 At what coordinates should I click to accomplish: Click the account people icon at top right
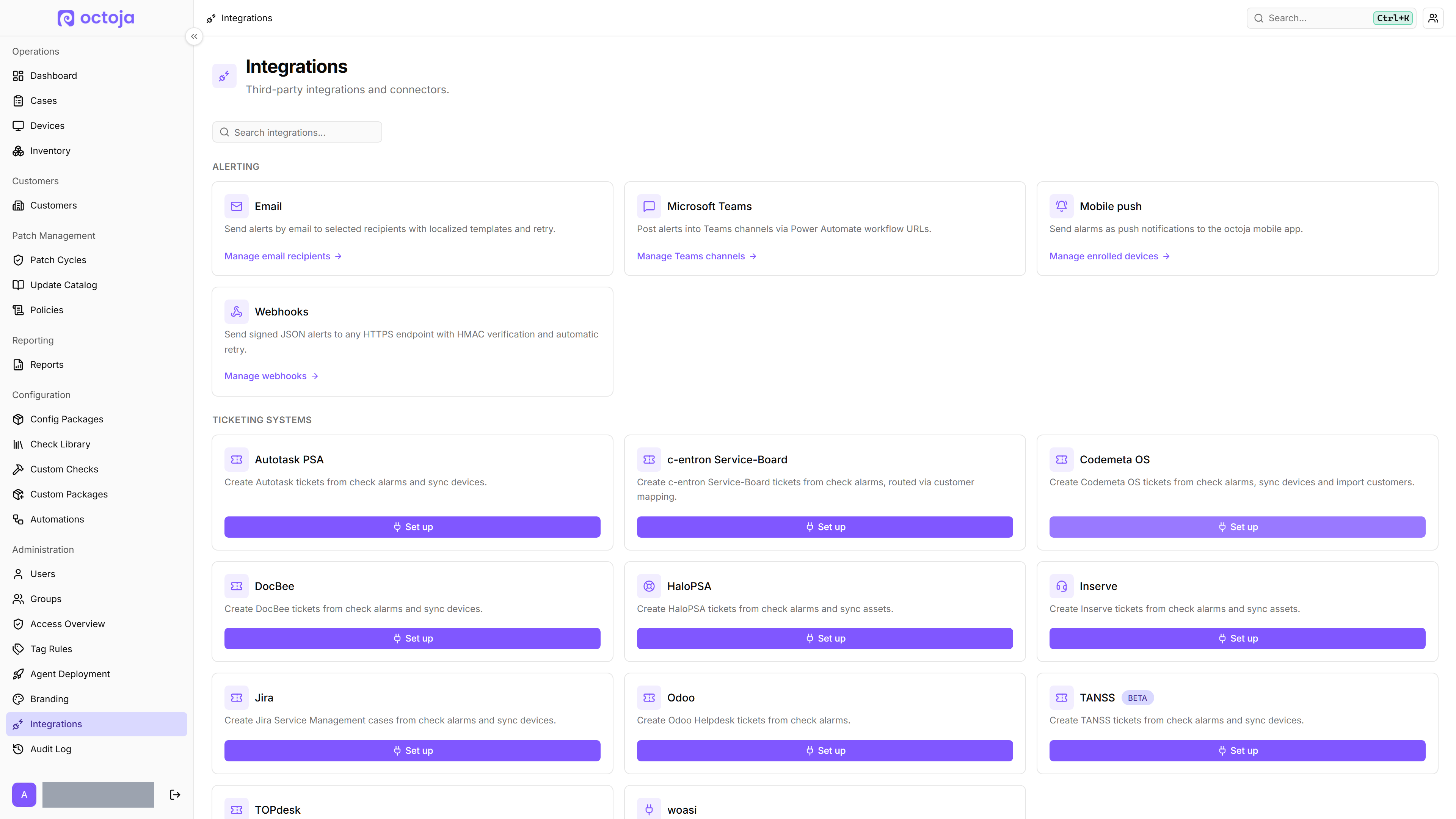tap(1433, 18)
